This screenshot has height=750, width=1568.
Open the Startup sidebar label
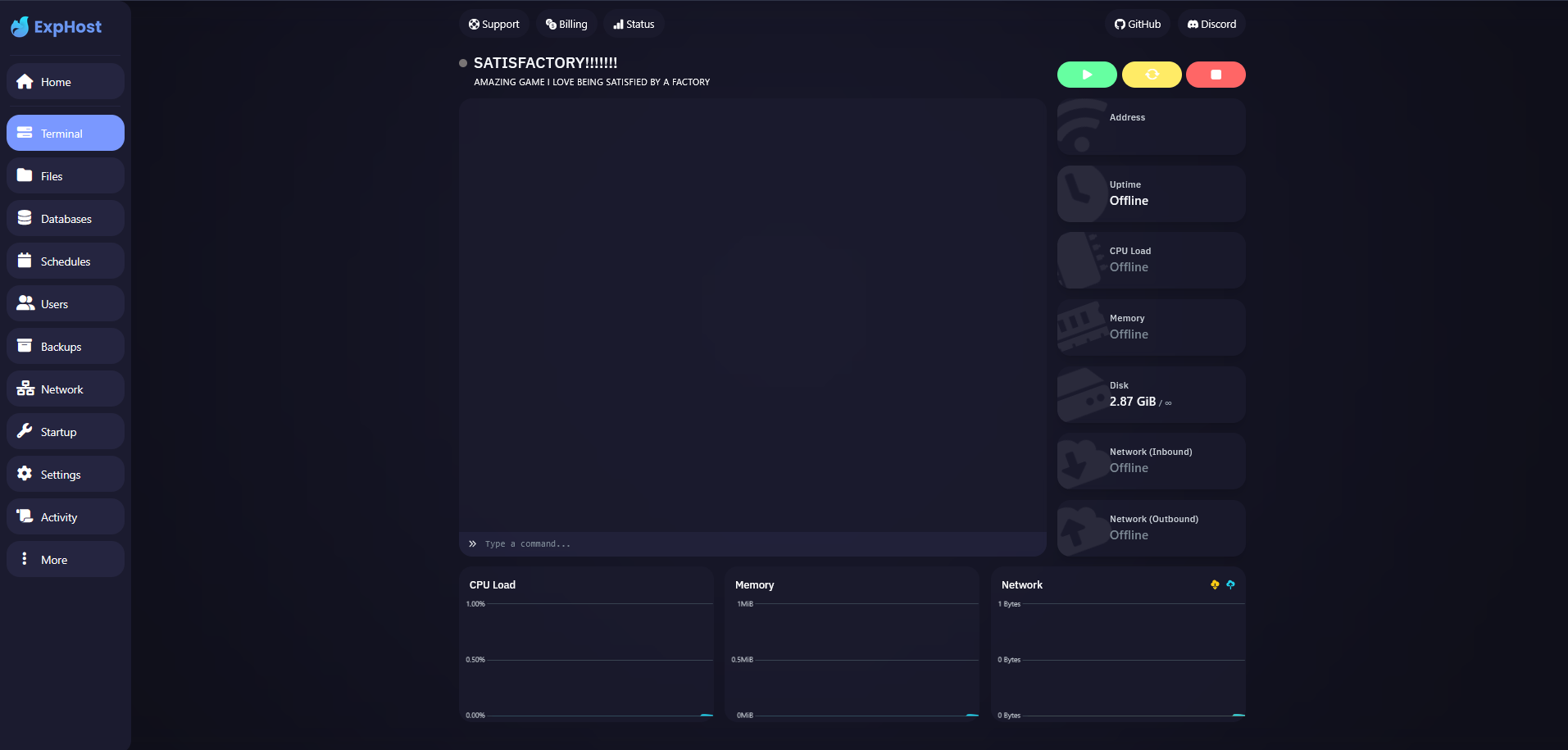(58, 432)
